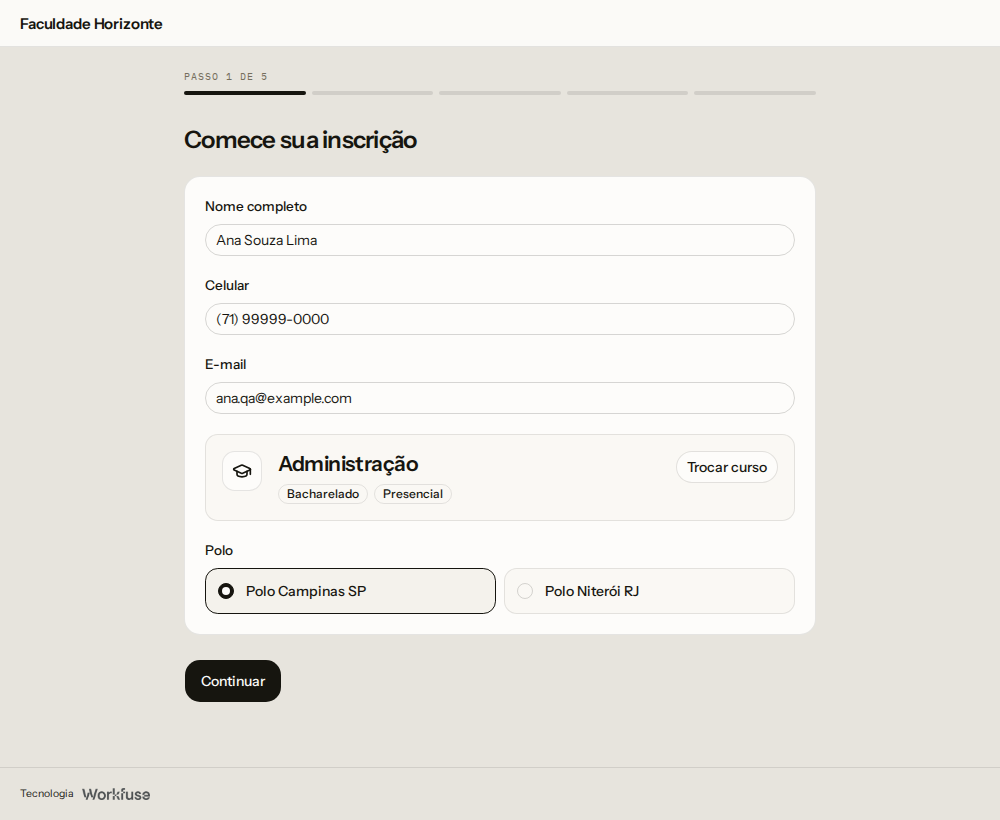Select the Presencial tag
The width and height of the screenshot is (1000, 820).
click(413, 494)
